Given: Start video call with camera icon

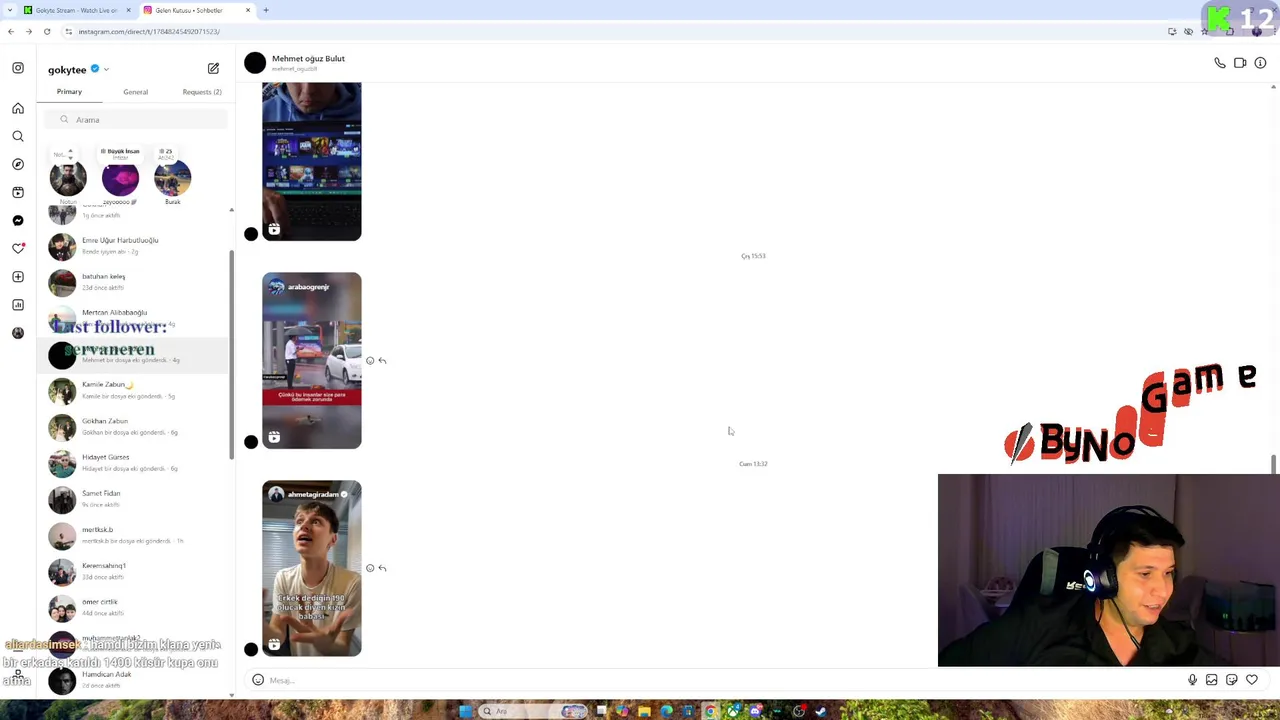Looking at the screenshot, I should [x=1240, y=63].
